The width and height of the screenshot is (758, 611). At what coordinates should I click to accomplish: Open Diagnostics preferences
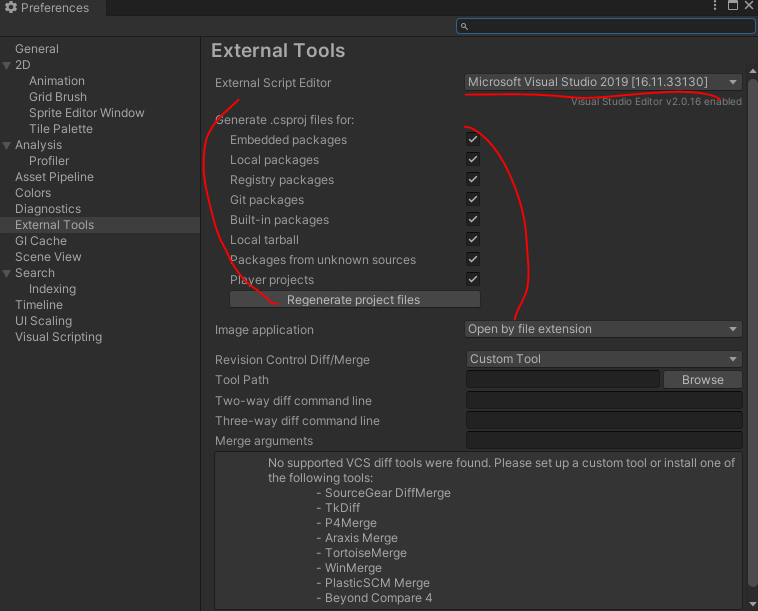(x=48, y=209)
